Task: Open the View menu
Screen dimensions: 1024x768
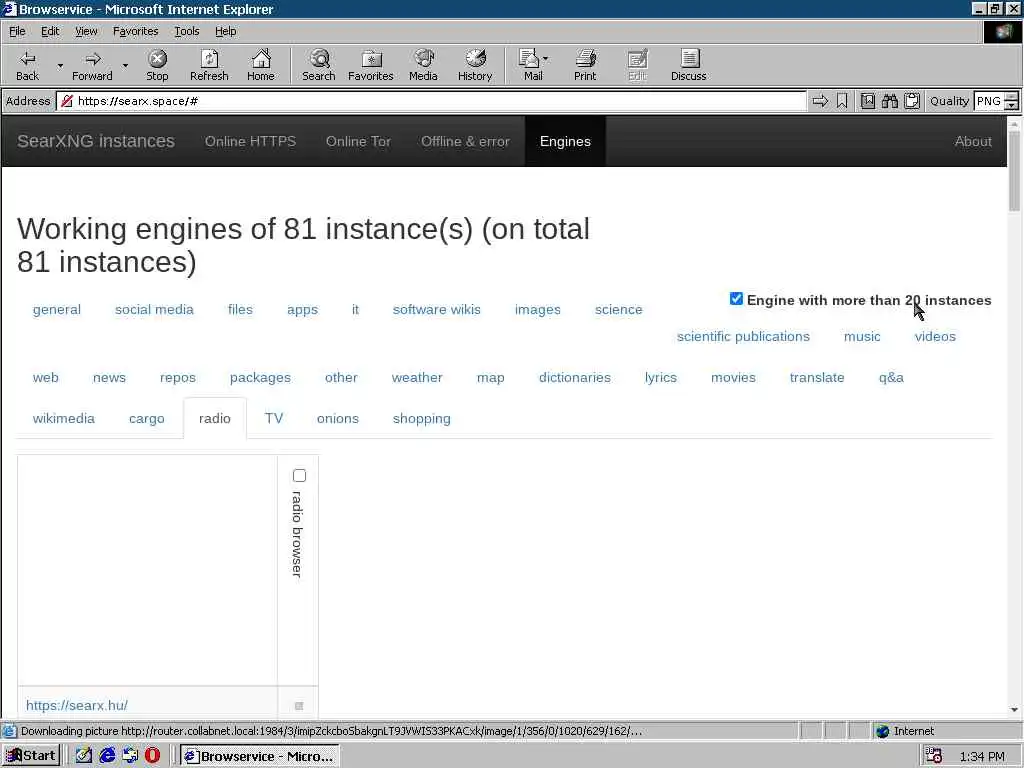Action: (x=86, y=31)
